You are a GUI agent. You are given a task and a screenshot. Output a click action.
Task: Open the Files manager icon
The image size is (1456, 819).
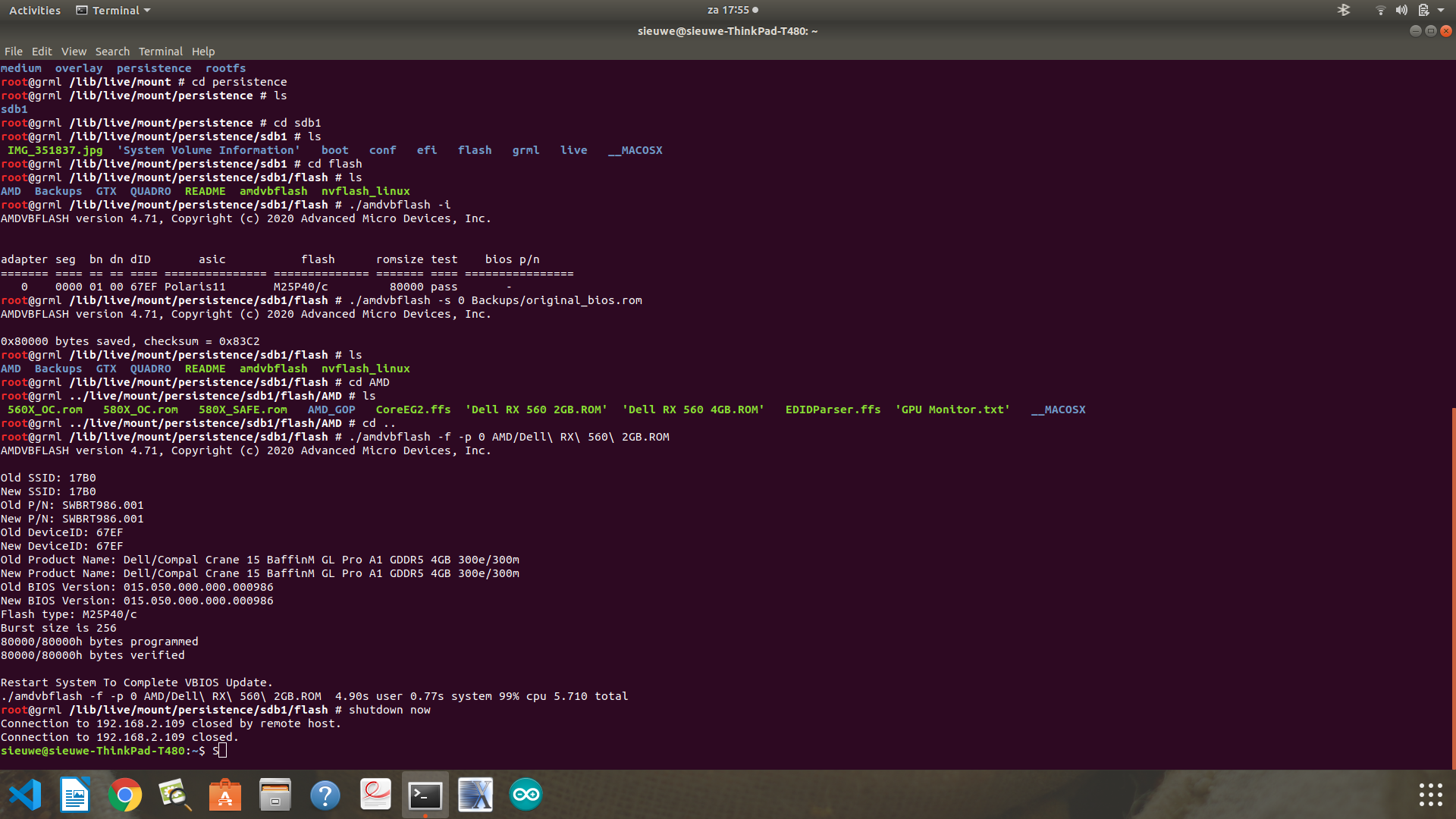(x=275, y=795)
